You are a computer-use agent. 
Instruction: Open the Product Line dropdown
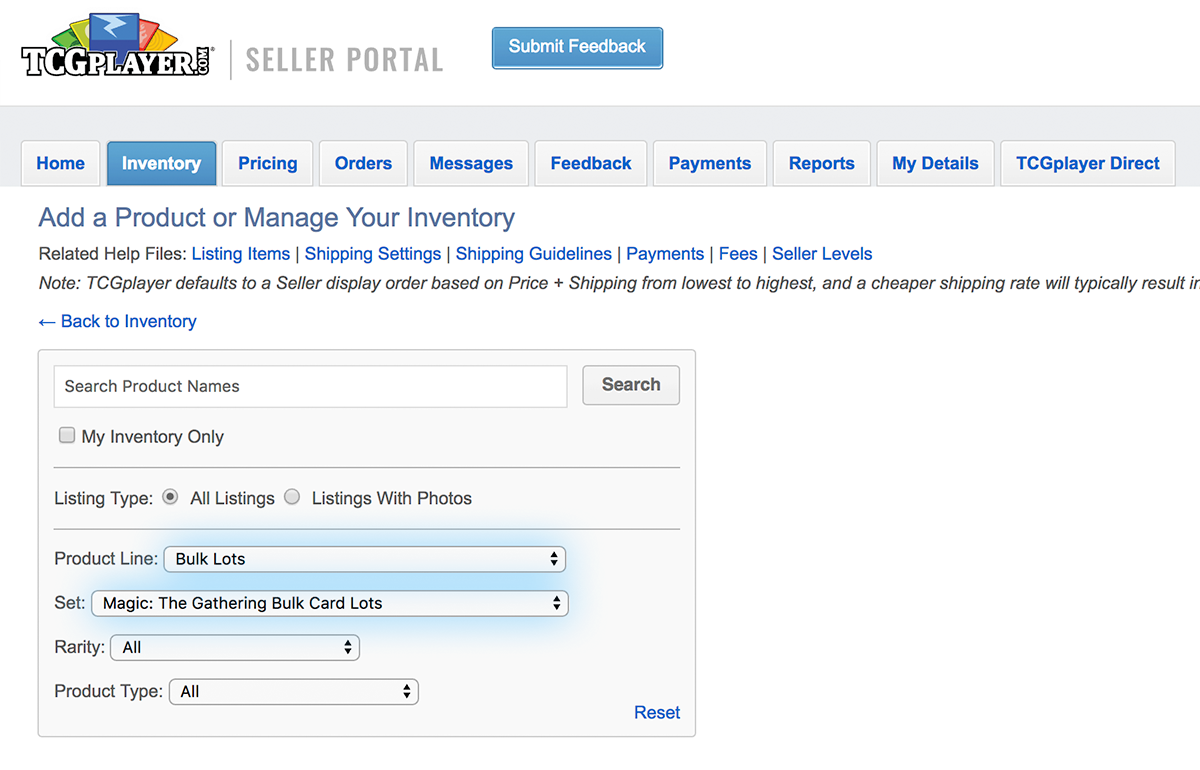click(x=365, y=559)
